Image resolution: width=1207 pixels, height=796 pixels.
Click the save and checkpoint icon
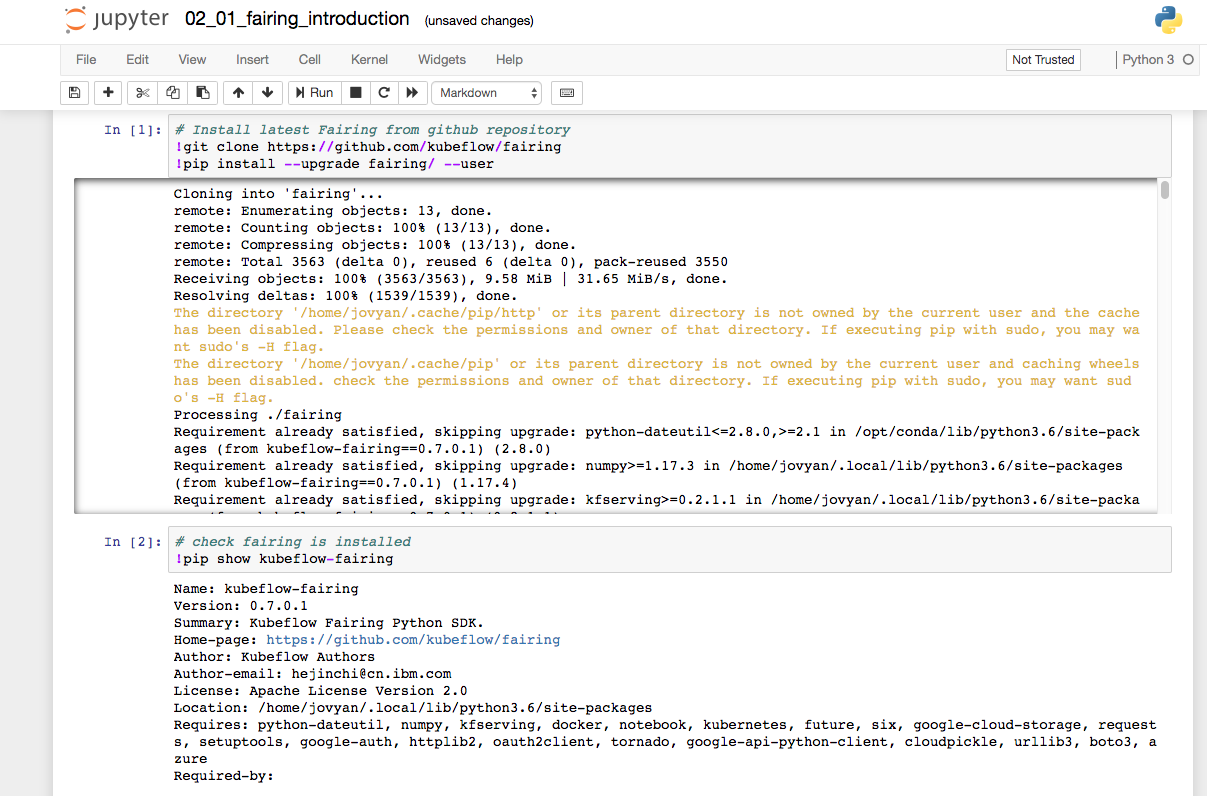(x=74, y=93)
